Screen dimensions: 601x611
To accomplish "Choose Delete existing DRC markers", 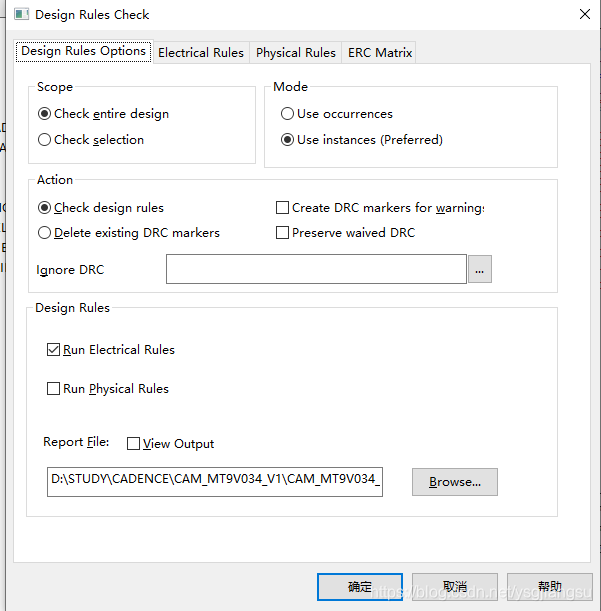I will click(x=45, y=233).
